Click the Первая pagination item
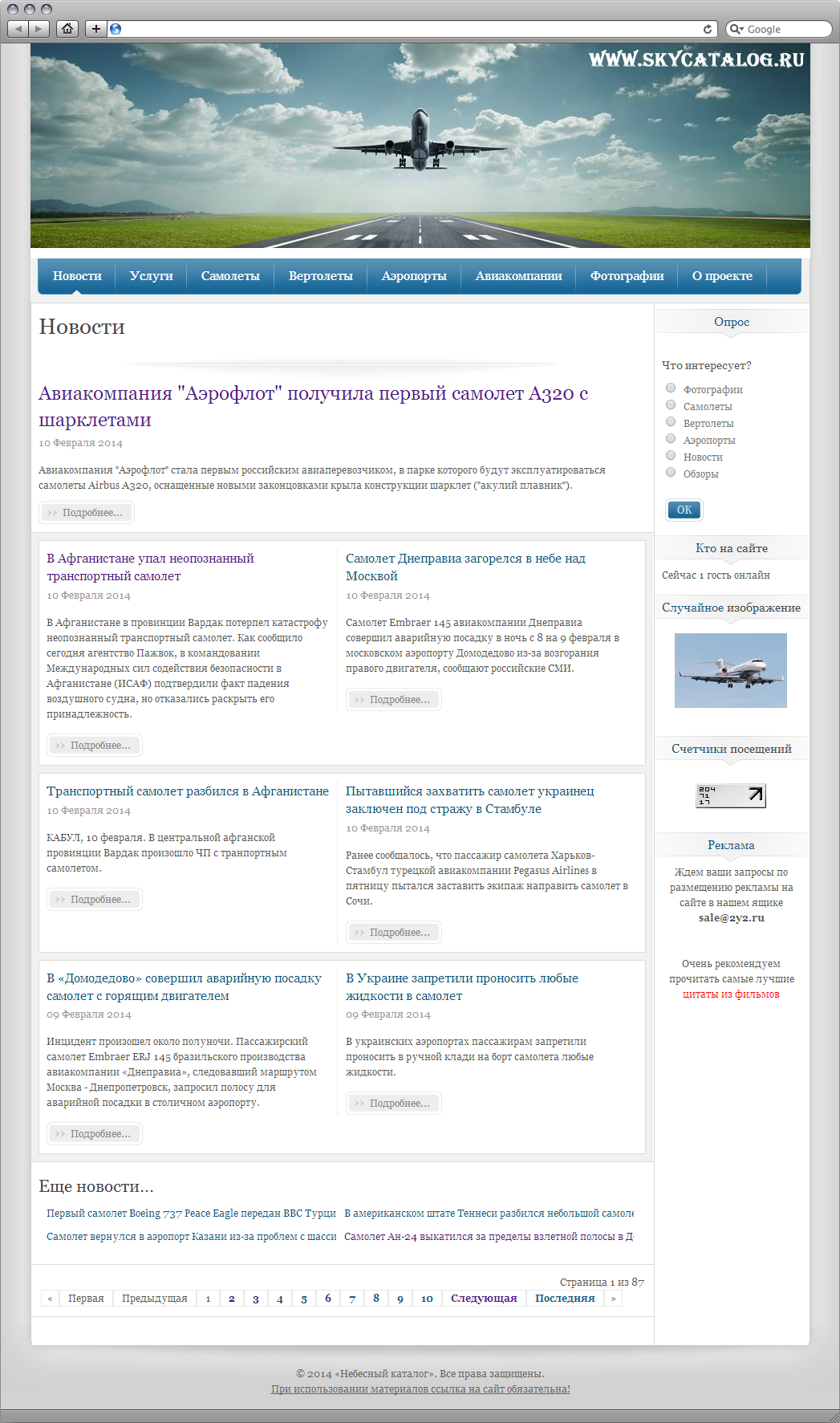 coord(86,1298)
